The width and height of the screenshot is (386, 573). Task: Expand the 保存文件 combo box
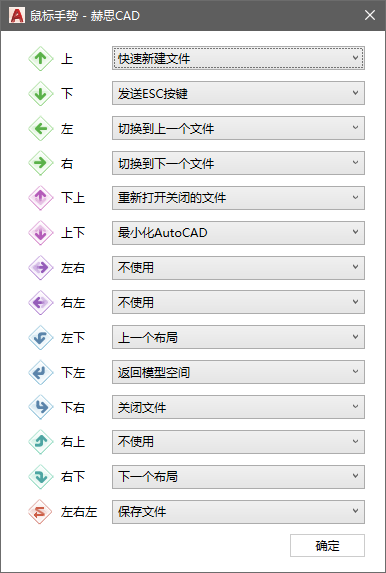pyautogui.click(x=238, y=512)
